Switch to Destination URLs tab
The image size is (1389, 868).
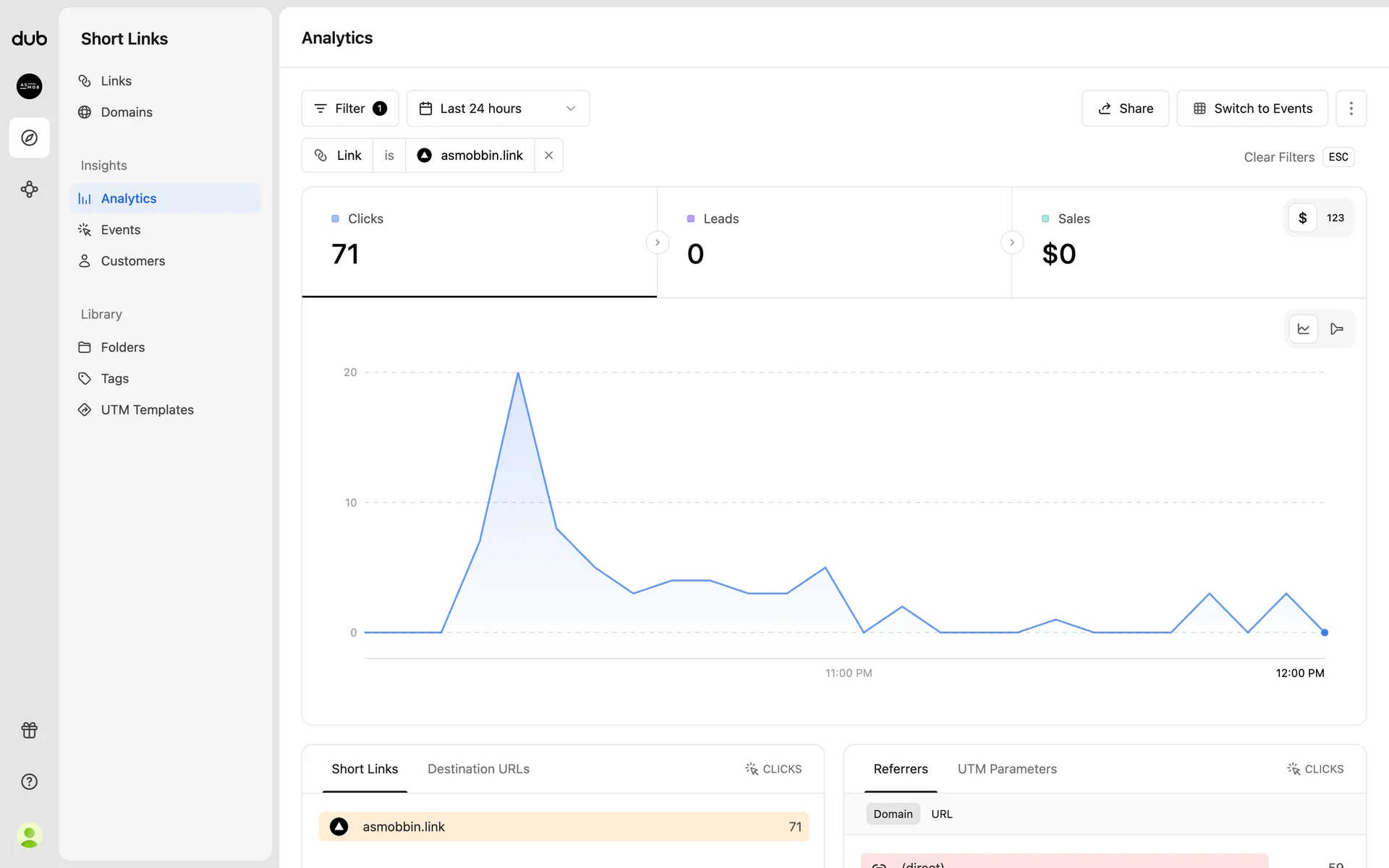coord(478,769)
